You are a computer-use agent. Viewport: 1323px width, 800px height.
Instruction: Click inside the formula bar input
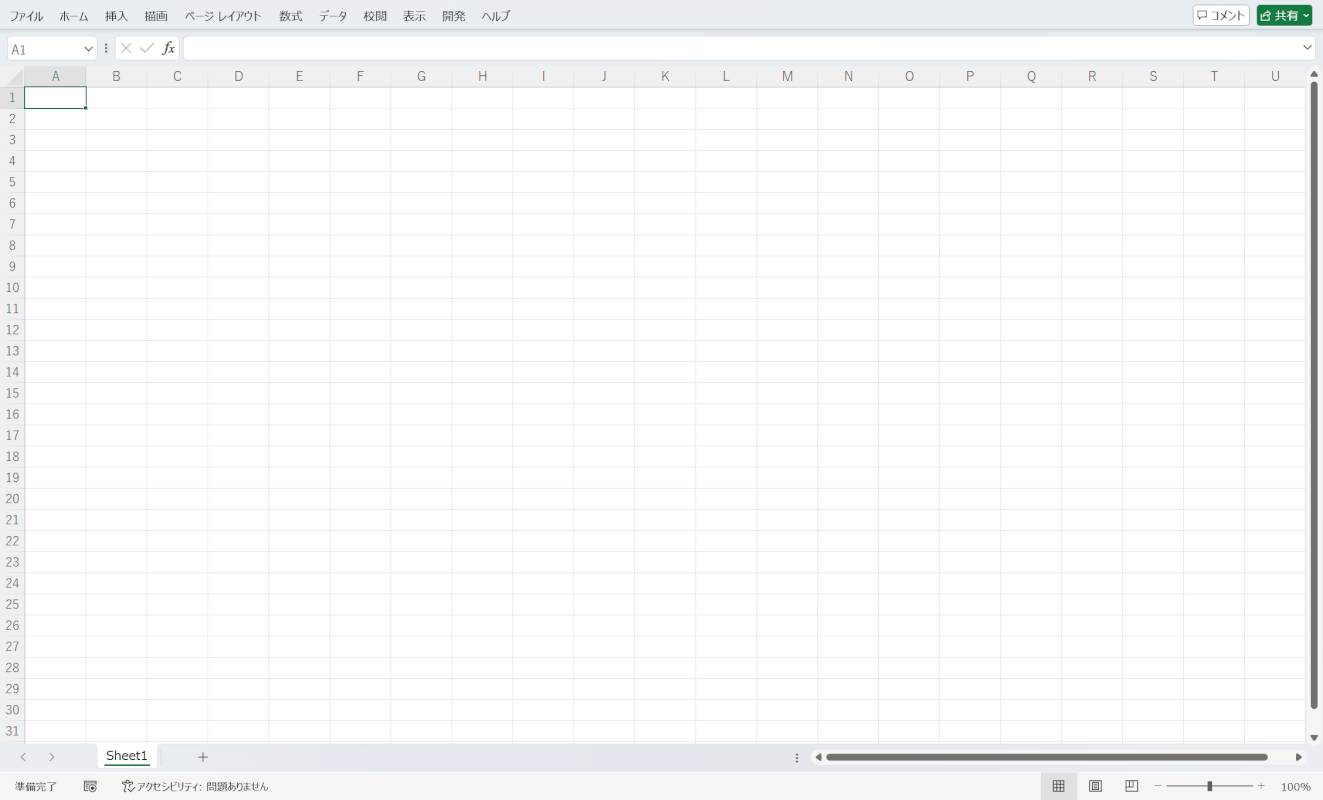pos(741,48)
